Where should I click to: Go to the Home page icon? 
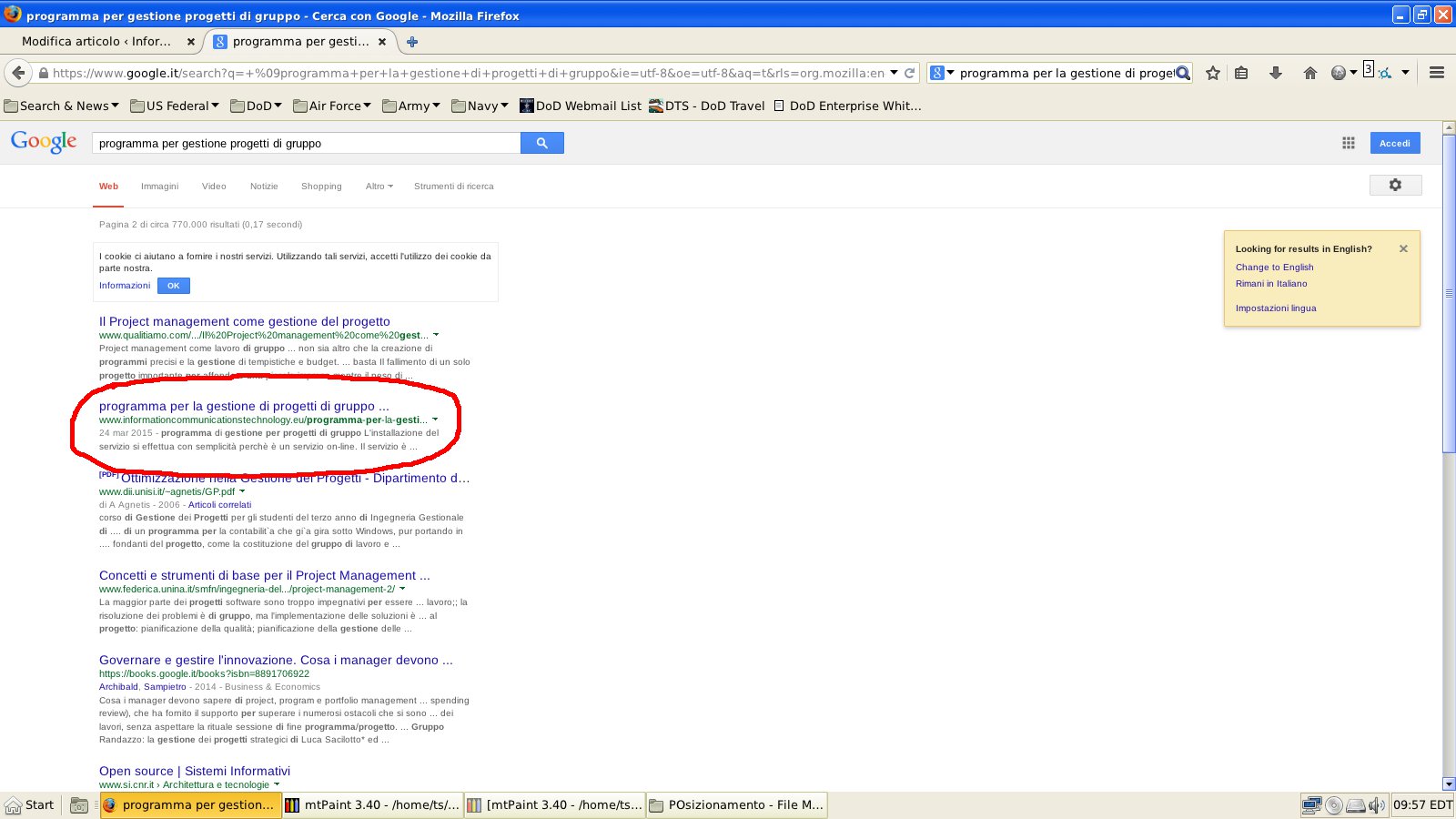[x=1310, y=73]
